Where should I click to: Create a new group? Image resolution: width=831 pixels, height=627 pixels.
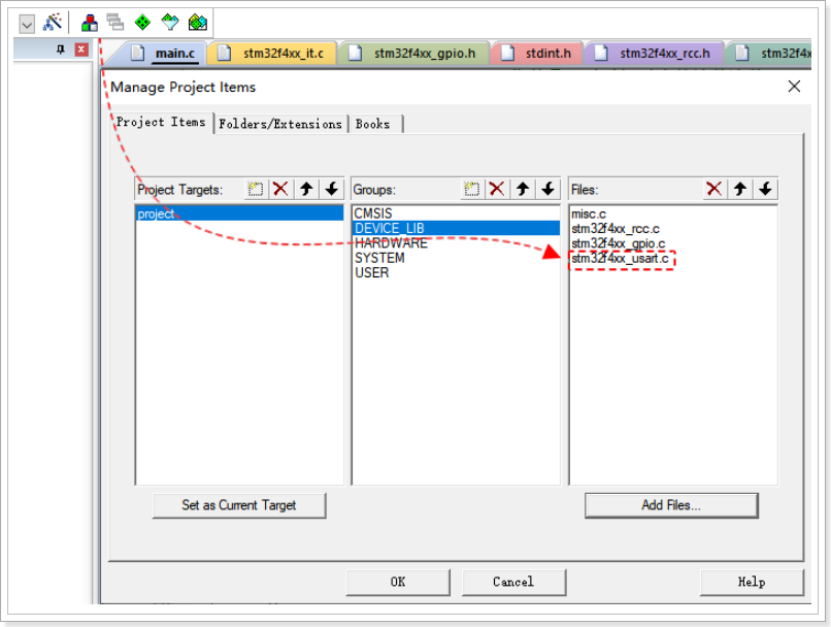(472, 189)
